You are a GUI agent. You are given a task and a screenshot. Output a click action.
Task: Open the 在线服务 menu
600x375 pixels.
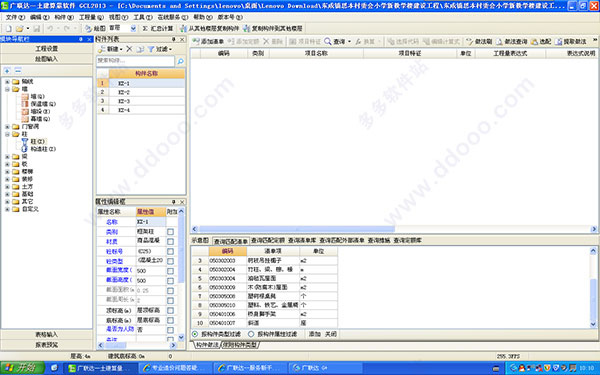coord(173,18)
